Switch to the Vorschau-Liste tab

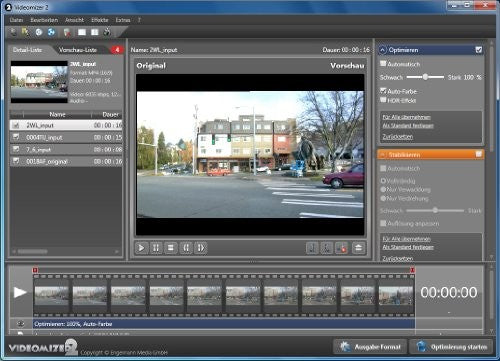pos(78,50)
